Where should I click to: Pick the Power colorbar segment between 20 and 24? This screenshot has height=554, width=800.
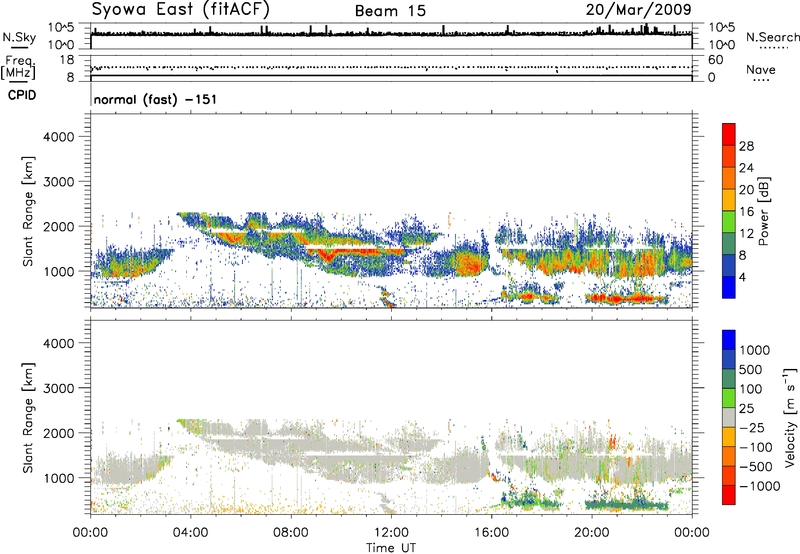tap(729, 178)
